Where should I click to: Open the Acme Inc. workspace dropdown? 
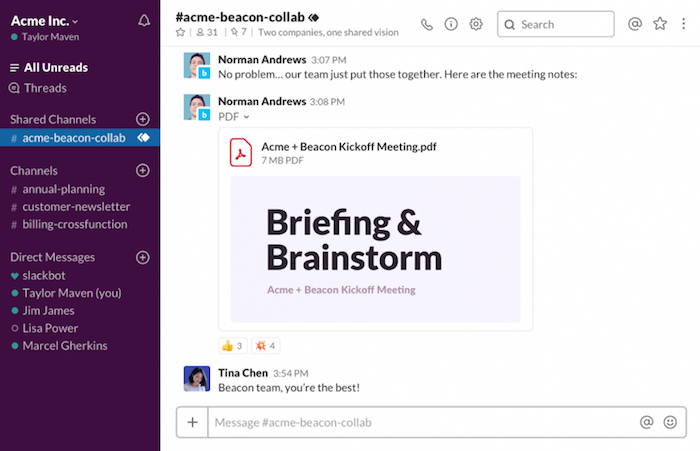[x=45, y=20]
